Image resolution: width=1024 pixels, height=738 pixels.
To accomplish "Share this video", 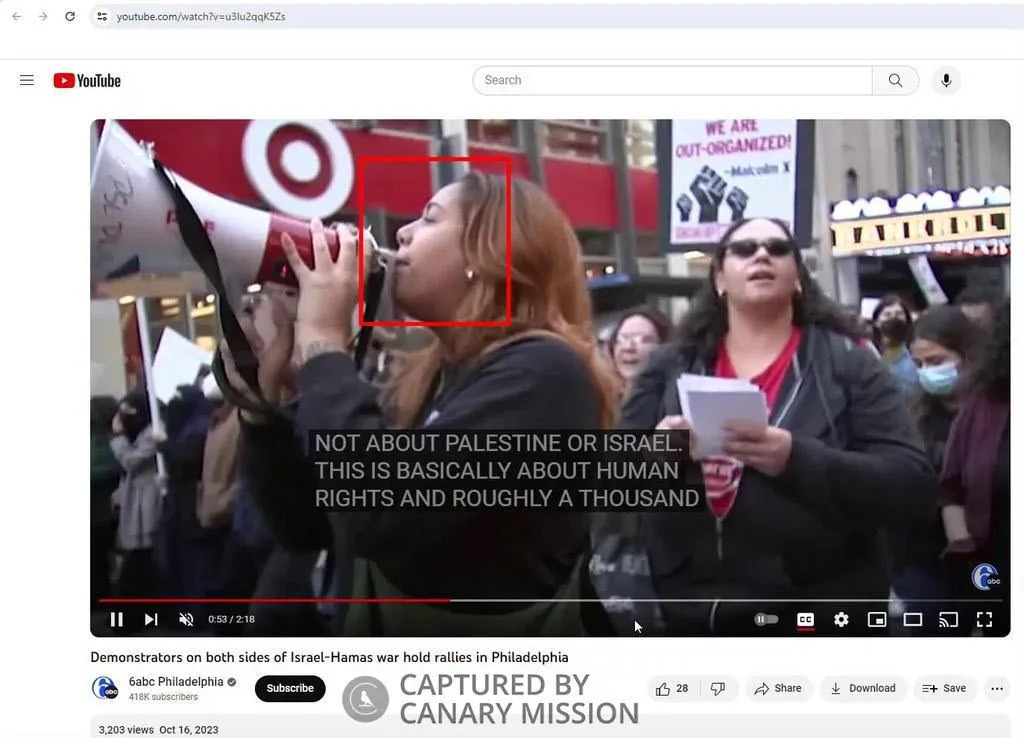I will tap(778, 688).
